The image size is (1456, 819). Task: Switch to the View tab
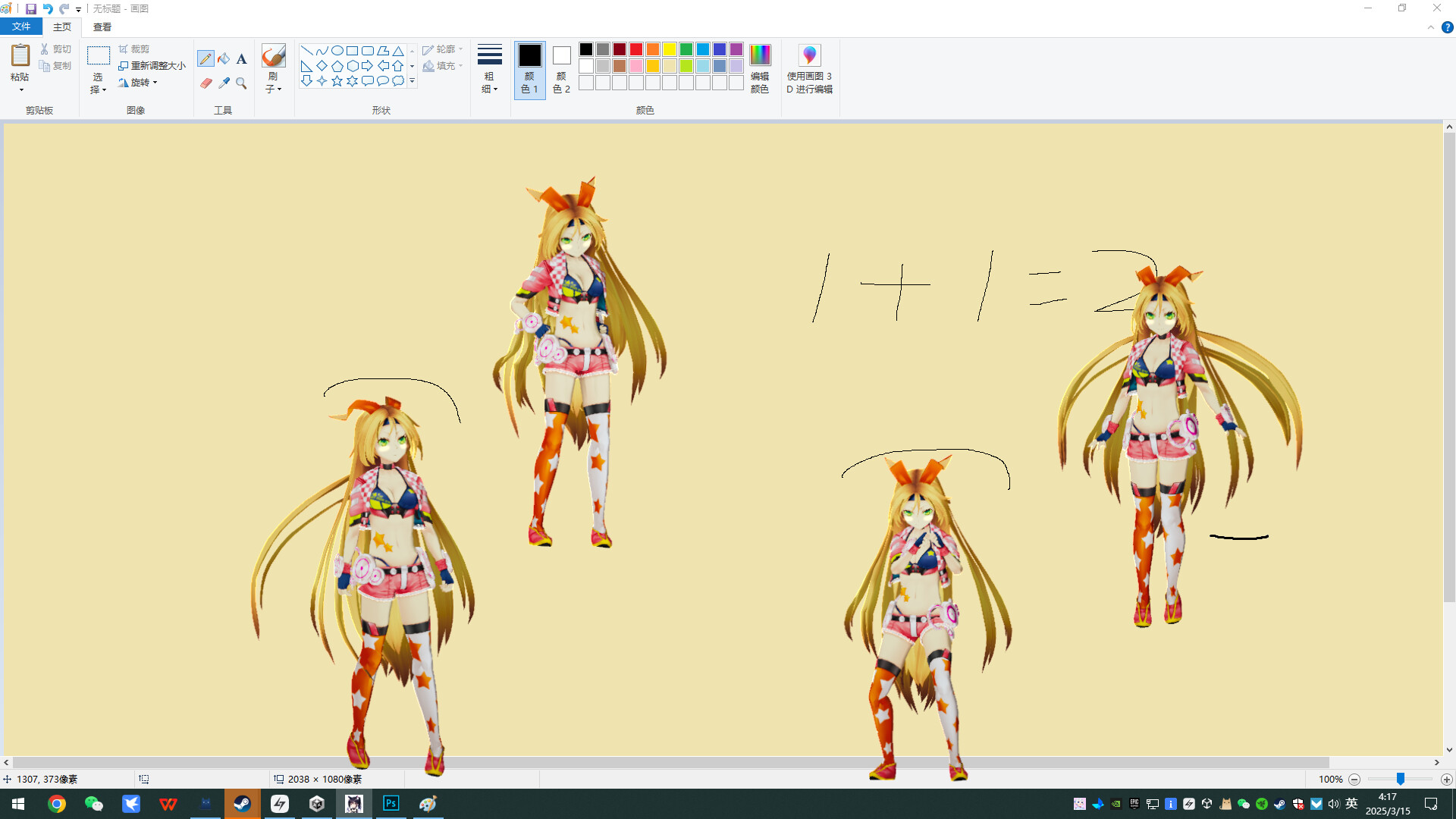pos(102,27)
